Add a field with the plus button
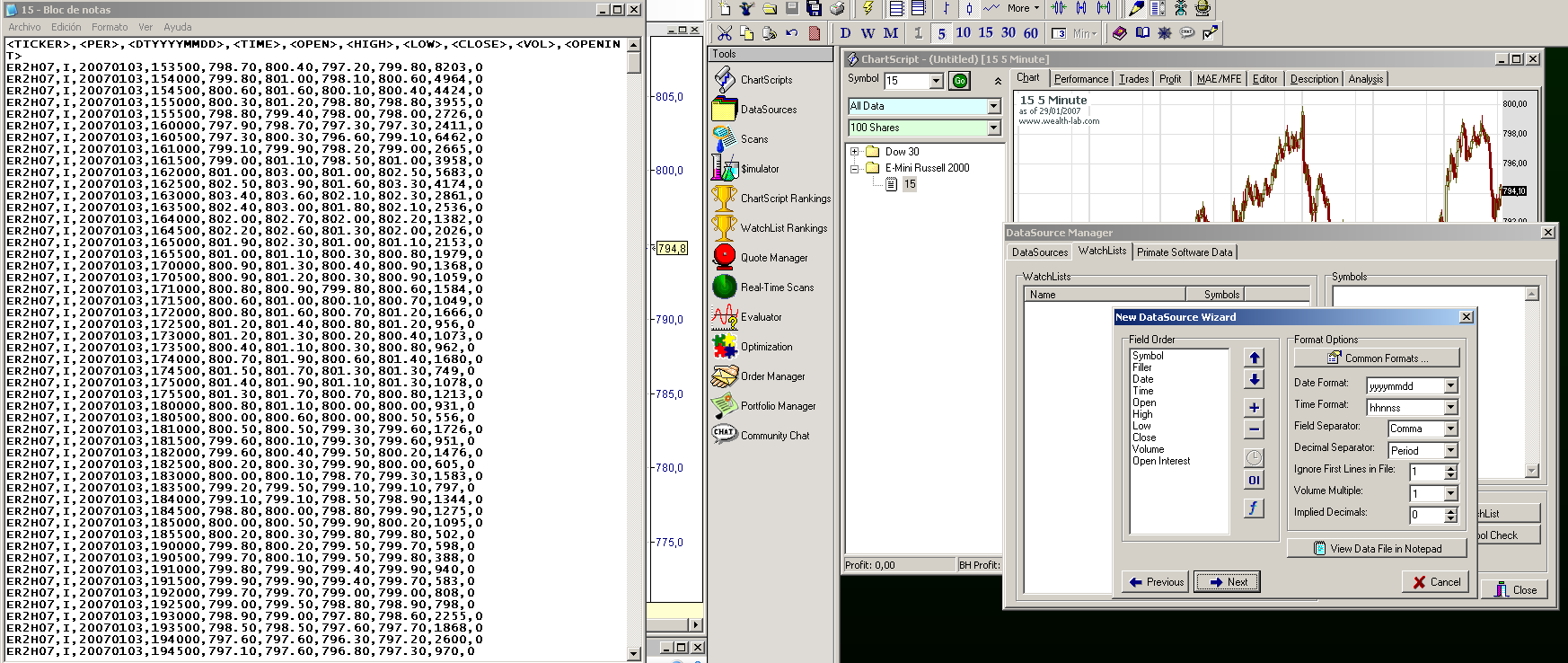Screen dimensions: 1568x663 pos(1255,408)
